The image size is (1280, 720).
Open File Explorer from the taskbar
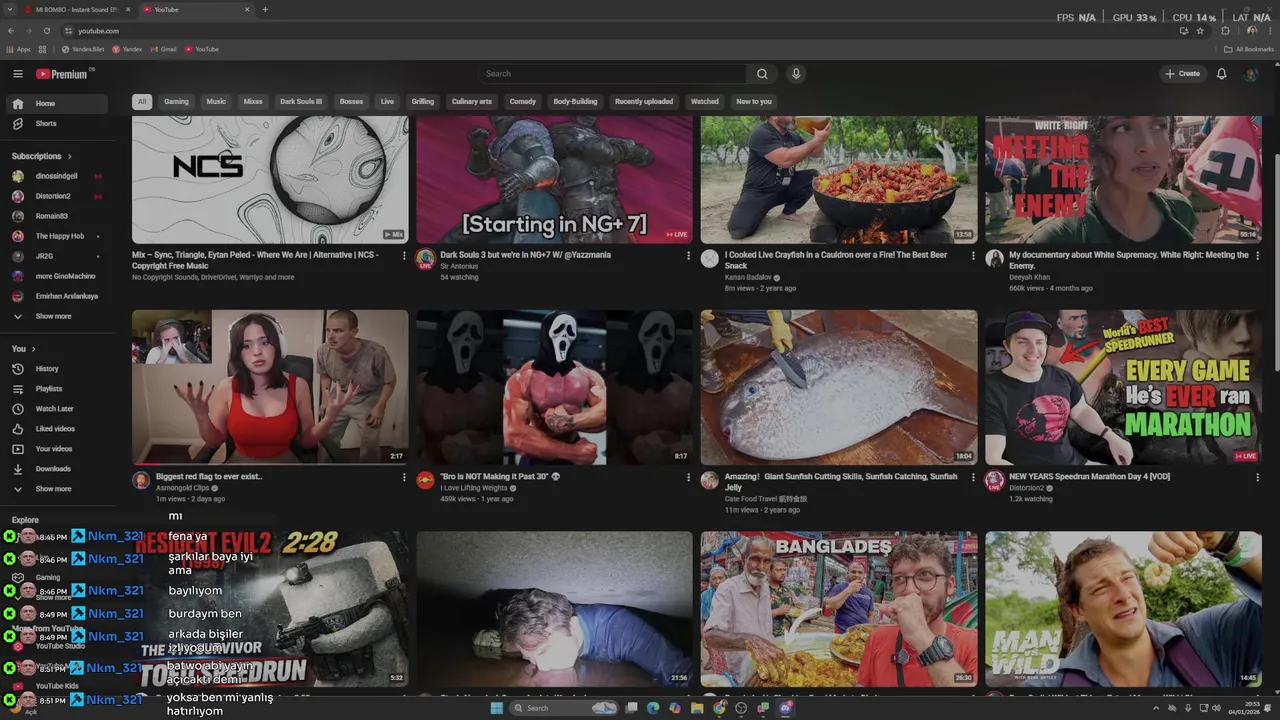coord(697,708)
